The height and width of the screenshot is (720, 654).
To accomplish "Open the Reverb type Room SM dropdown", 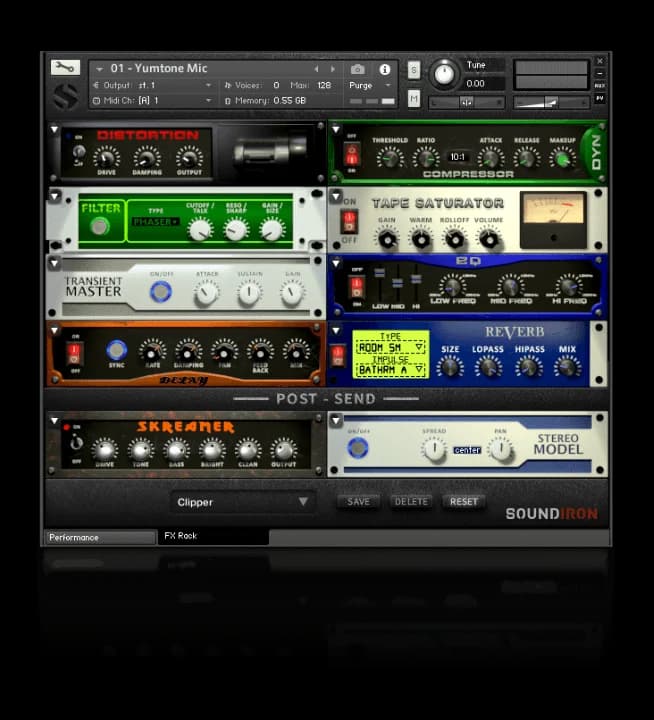I will 390,347.
